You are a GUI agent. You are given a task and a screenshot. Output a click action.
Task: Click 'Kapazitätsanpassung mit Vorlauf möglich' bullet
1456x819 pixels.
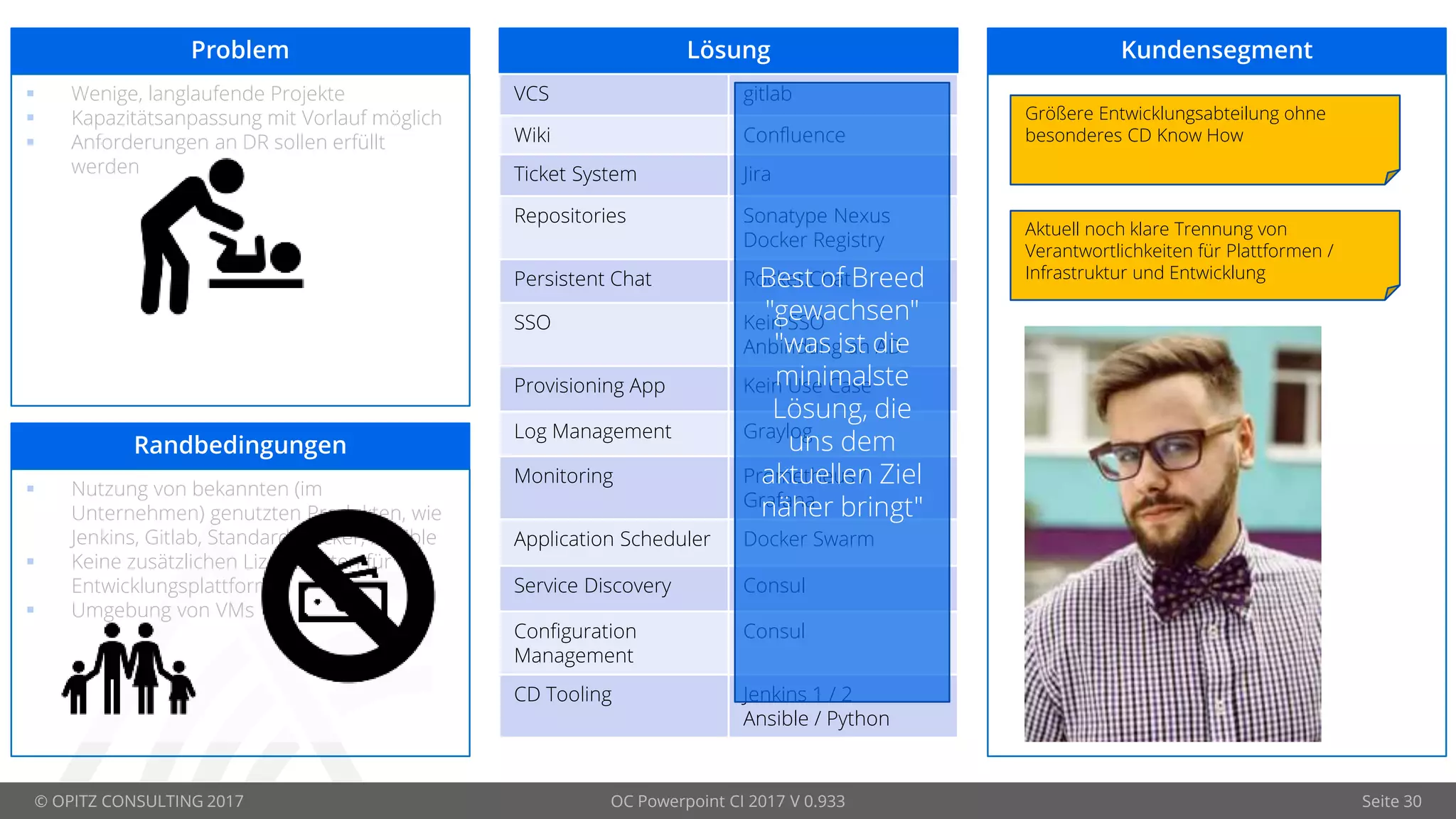coord(257,118)
